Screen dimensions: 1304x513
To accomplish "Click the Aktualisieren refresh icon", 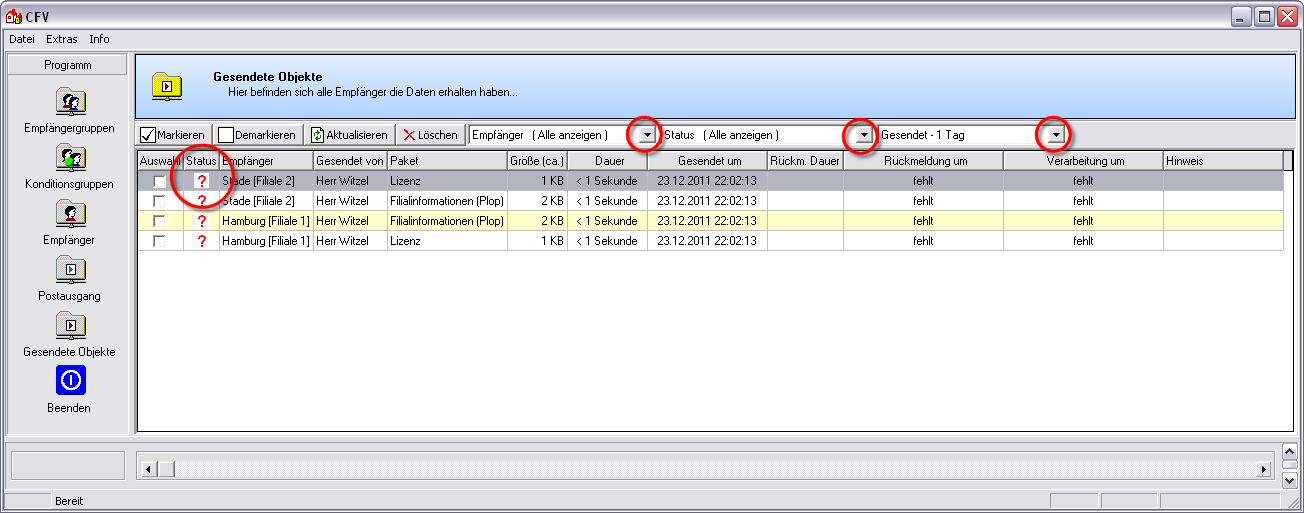I will pos(317,135).
